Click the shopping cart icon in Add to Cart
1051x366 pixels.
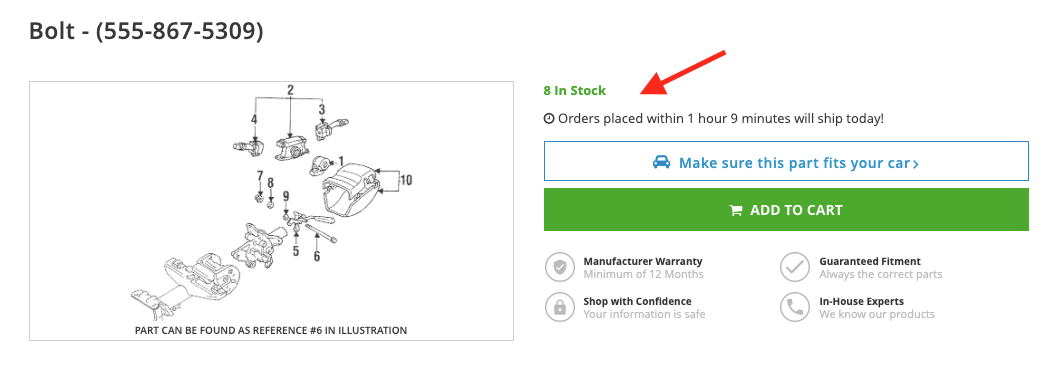pyautogui.click(x=736, y=210)
